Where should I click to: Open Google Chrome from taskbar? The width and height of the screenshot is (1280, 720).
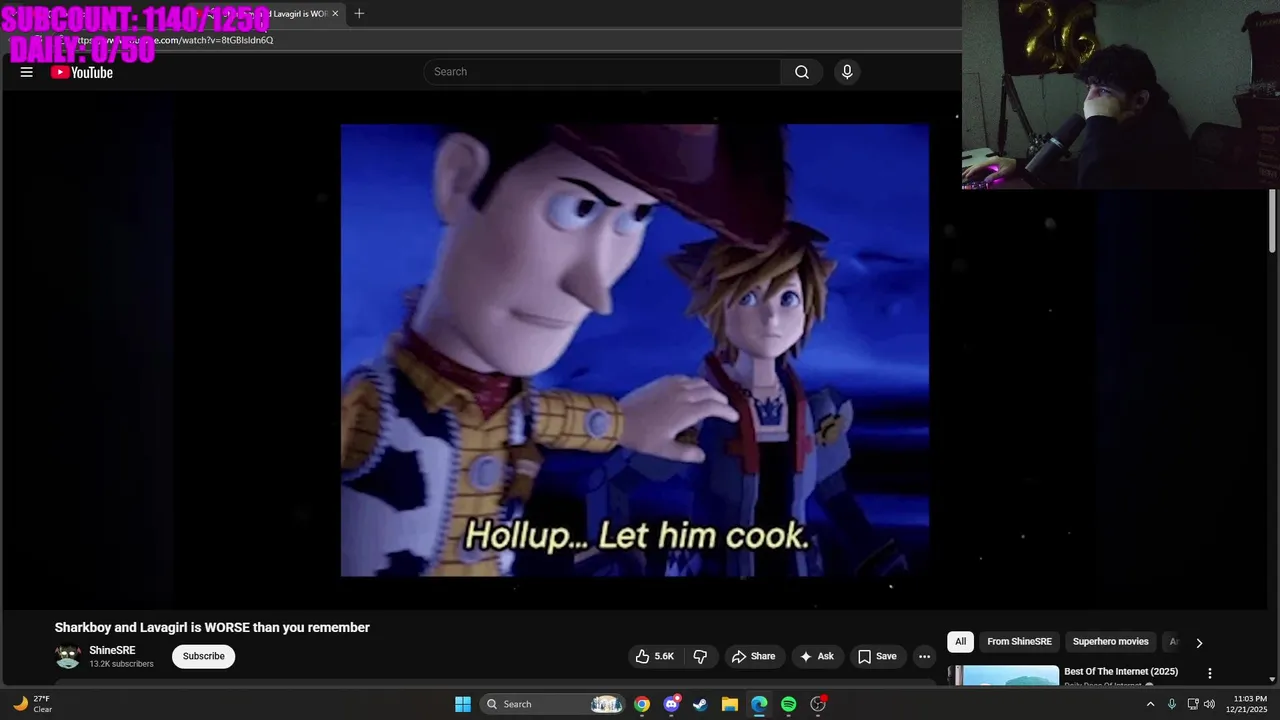pos(642,704)
